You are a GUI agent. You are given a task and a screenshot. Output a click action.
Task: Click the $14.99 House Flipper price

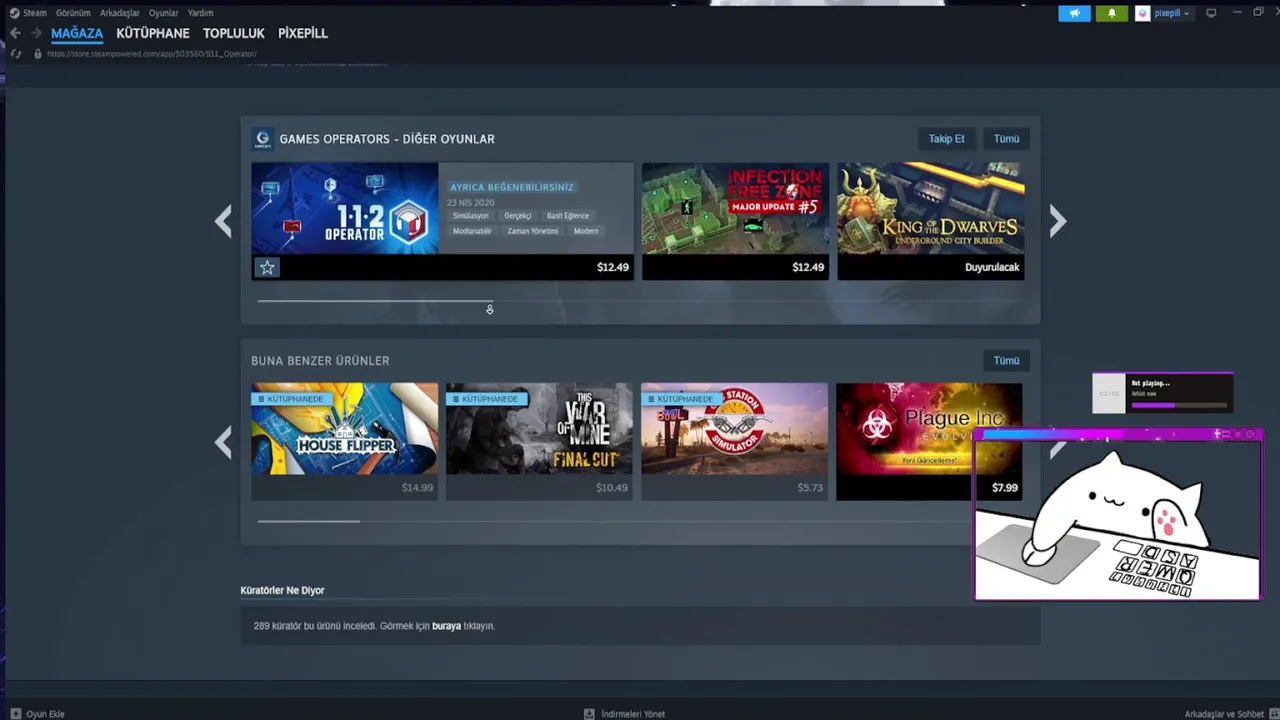coord(417,488)
